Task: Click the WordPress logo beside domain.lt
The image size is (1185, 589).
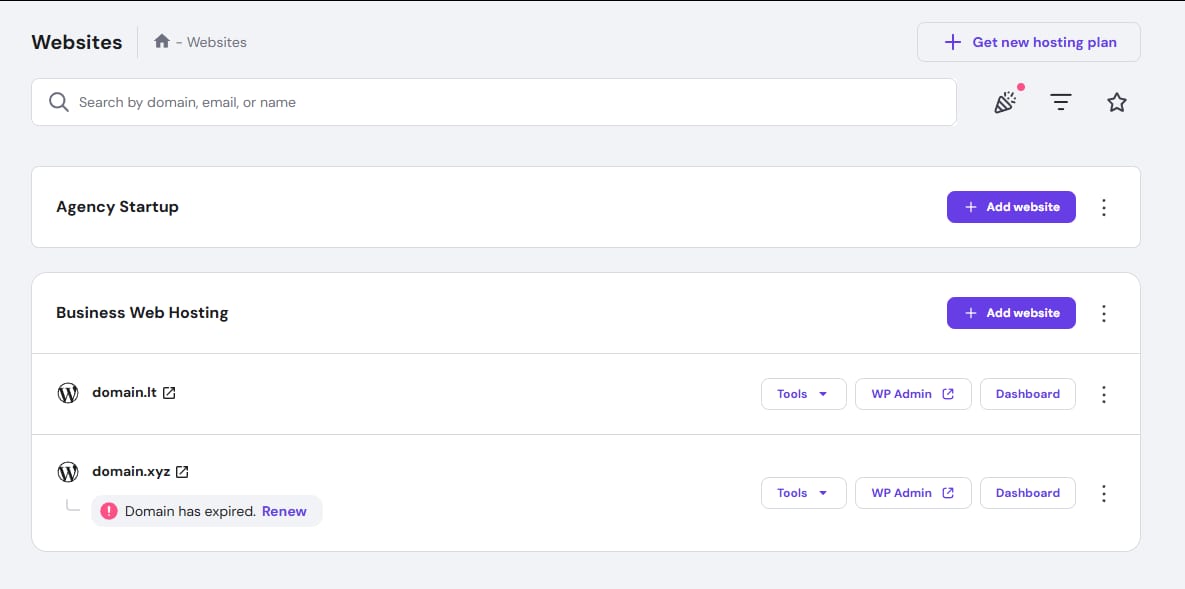Action: [68, 393]
